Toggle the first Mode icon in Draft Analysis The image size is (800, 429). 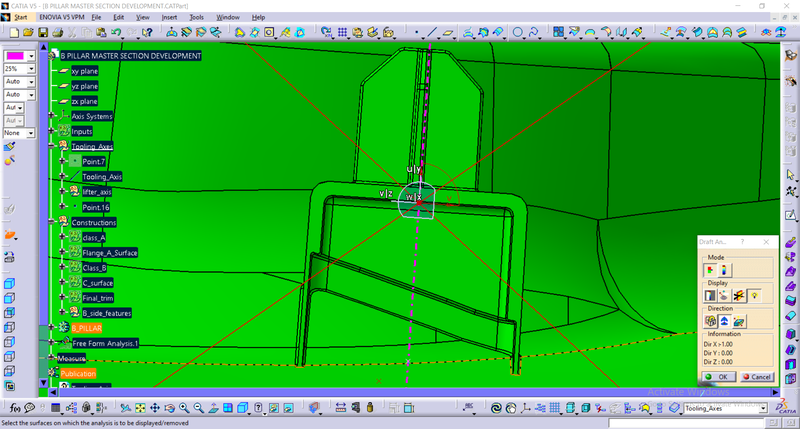(710, 269)
